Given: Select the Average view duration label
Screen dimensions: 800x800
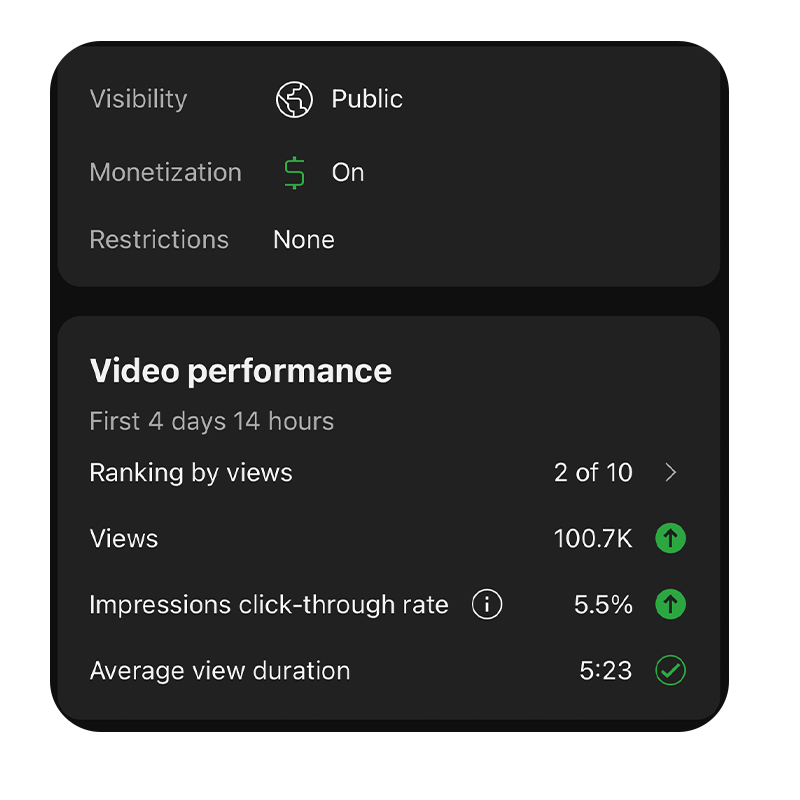Looking at the screenshot, I should tap(220, 670).
